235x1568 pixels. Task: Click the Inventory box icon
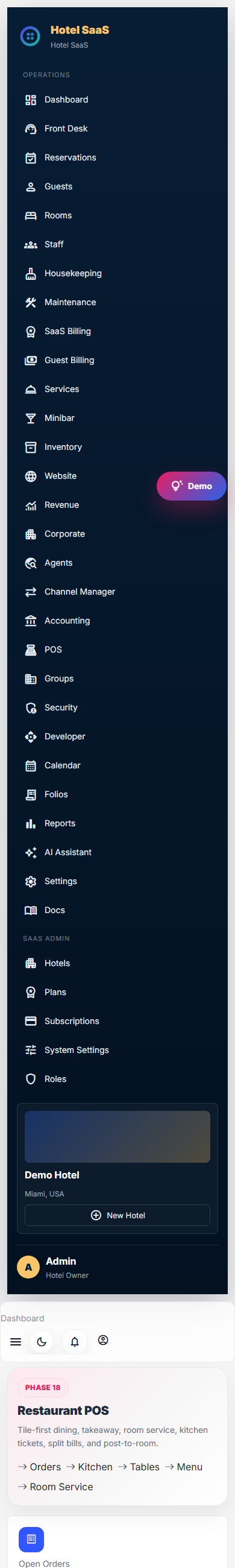click(x=31, y=447)
